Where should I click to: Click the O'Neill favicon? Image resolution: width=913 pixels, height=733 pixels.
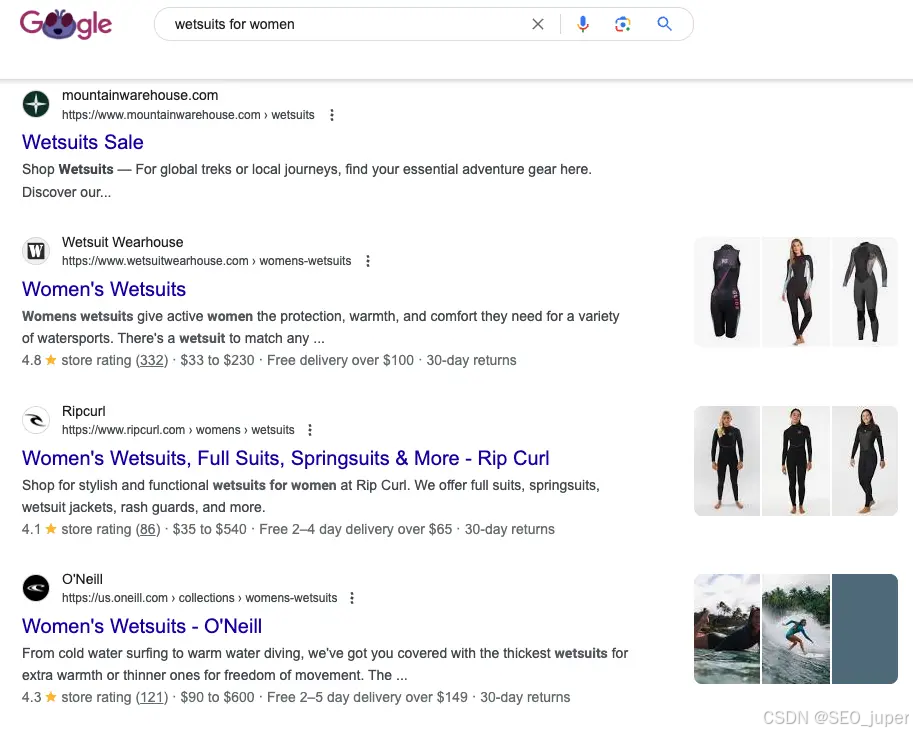tap(36, 588)
